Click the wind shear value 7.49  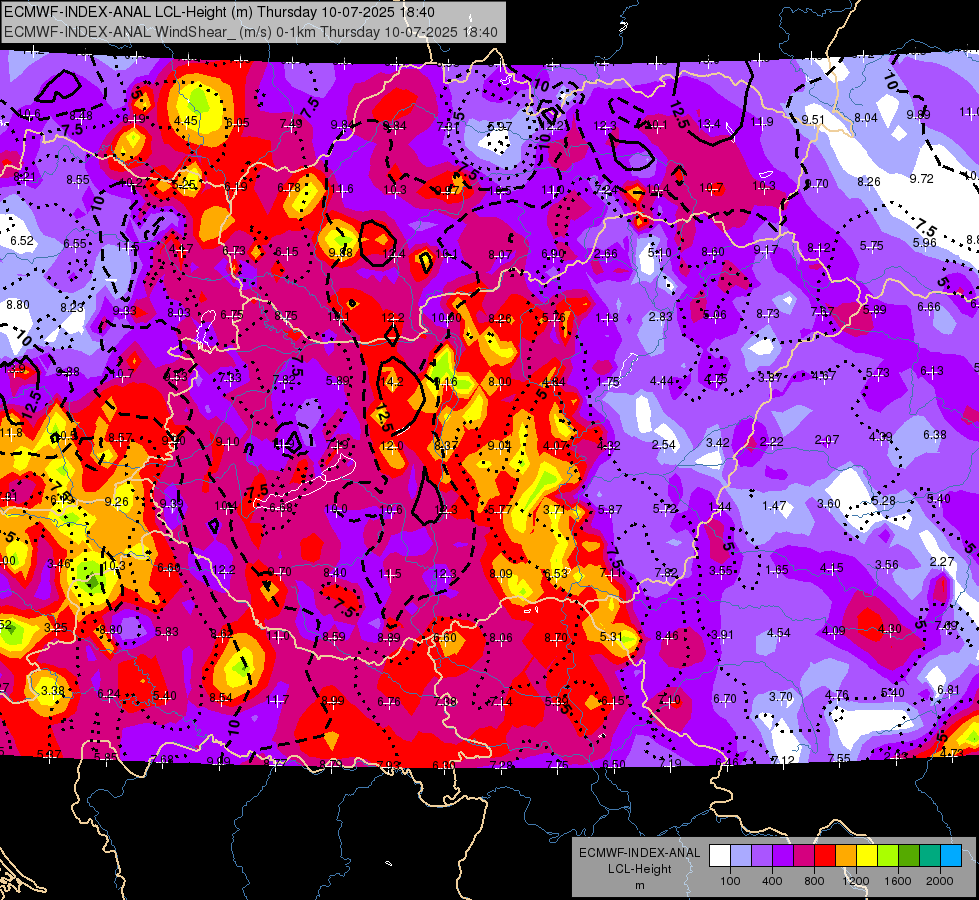click(292, 123)
